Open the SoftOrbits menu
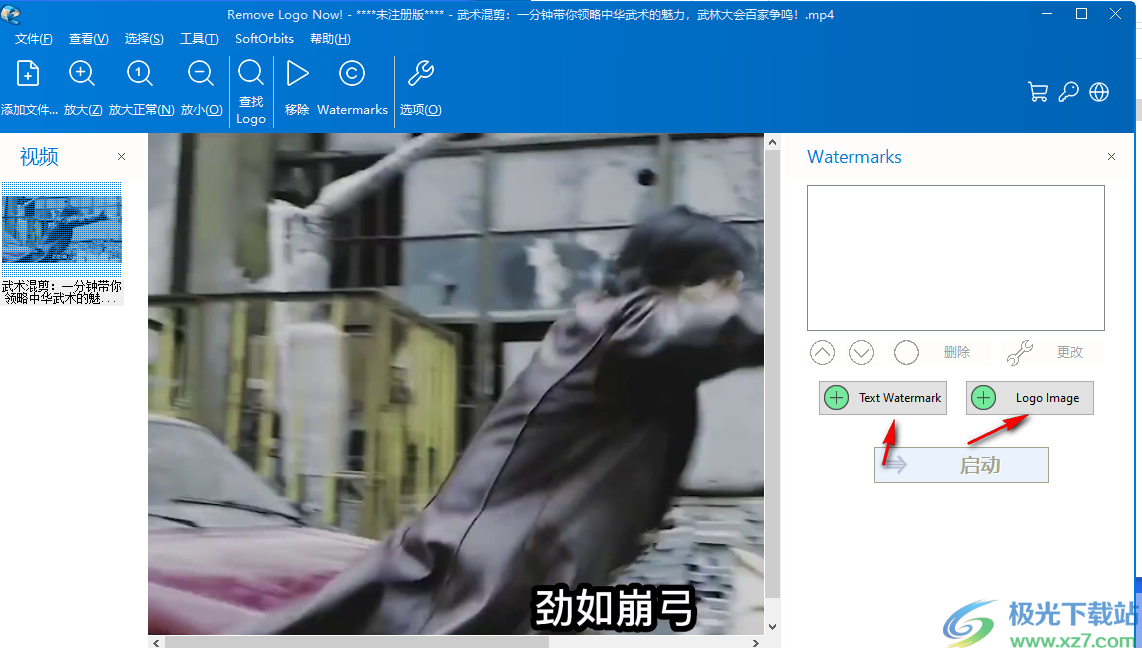Screen dimensions: 1142x648 coord(263,38)
